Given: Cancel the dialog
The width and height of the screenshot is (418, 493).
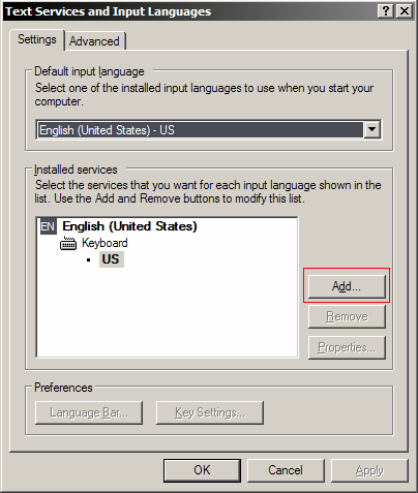Looking at the screenshot, I should coord(286,470).
